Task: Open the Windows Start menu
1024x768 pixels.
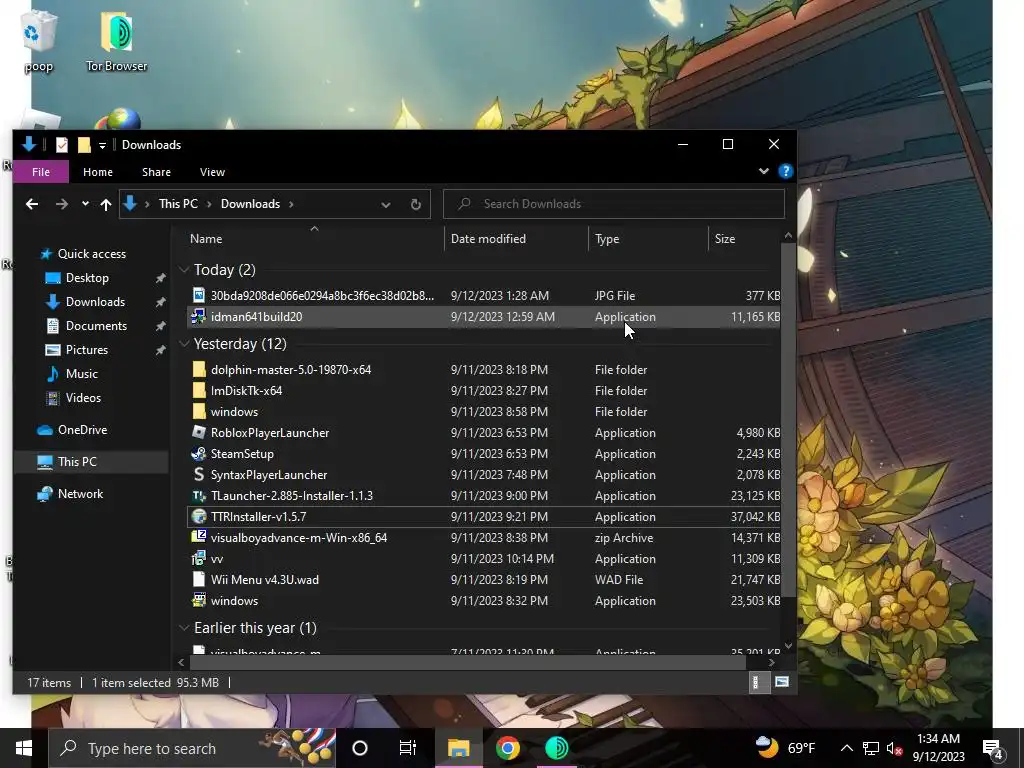Action: tap(24, 748)
